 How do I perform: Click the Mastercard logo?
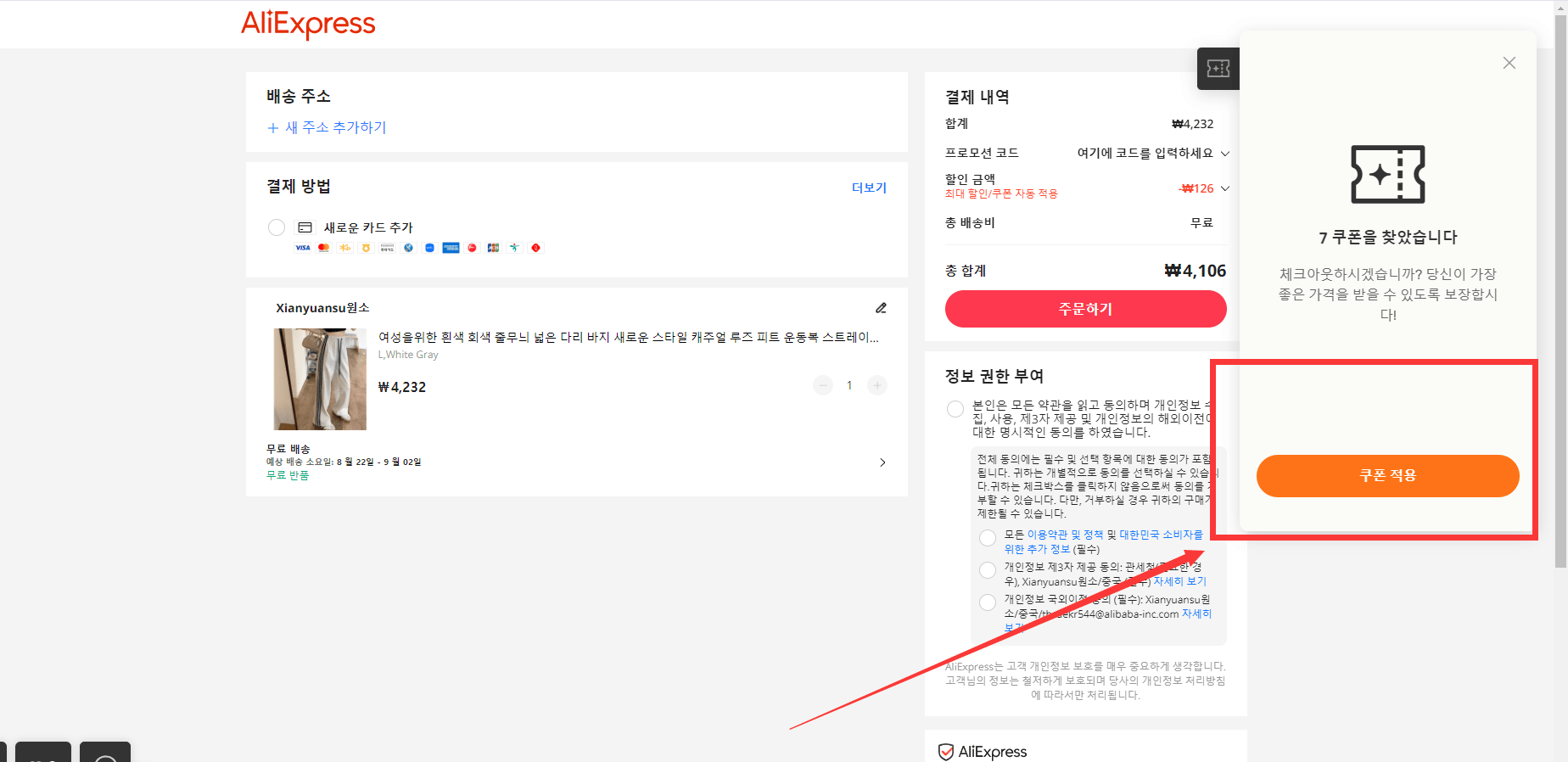(x=323, y=248)
